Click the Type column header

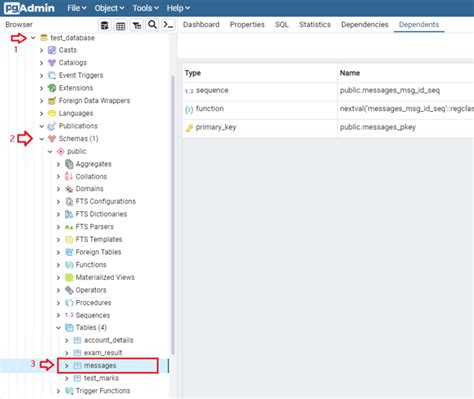point(260,73)
